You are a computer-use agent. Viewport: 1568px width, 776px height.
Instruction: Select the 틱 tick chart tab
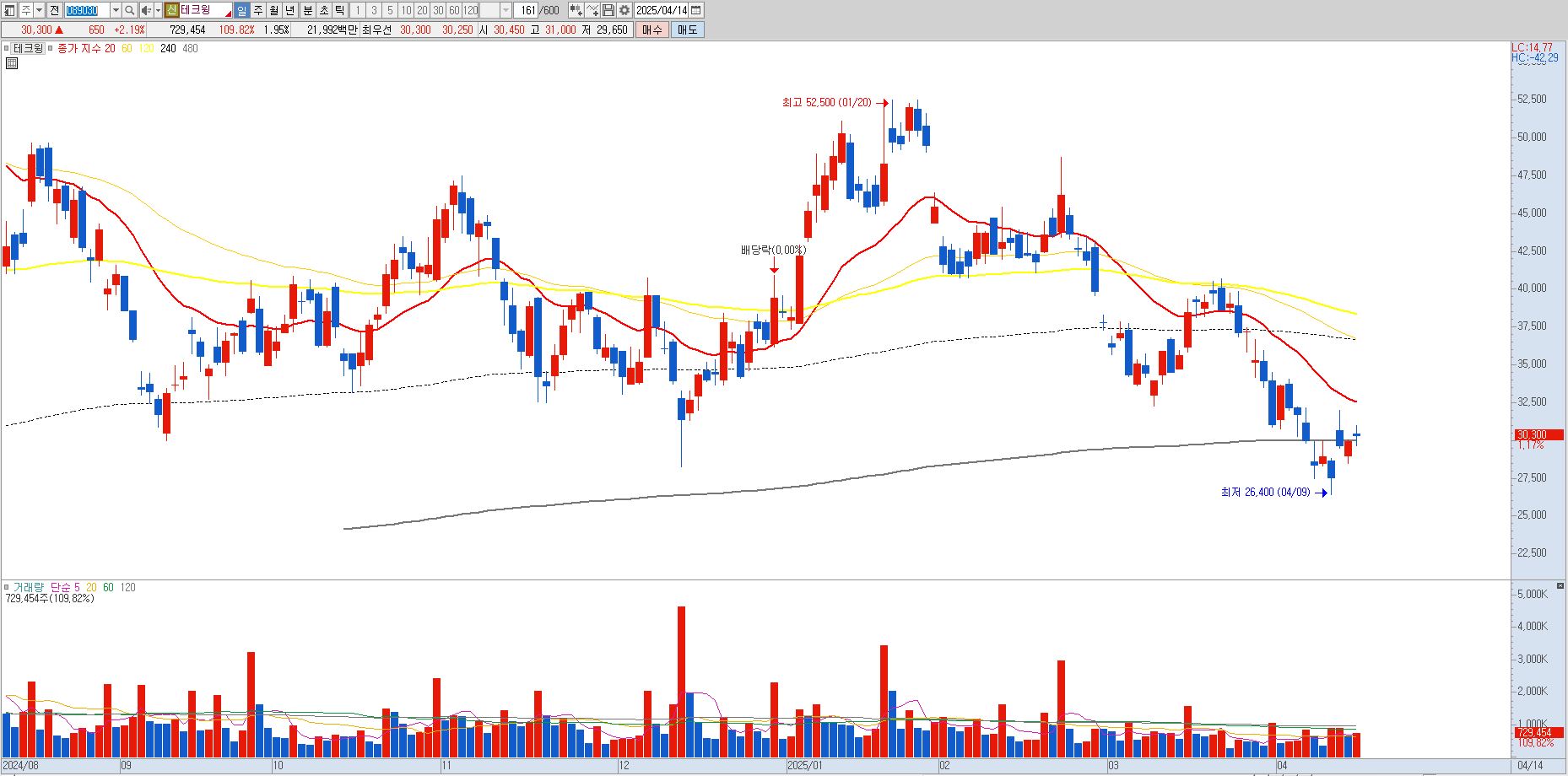pos(339,10)
